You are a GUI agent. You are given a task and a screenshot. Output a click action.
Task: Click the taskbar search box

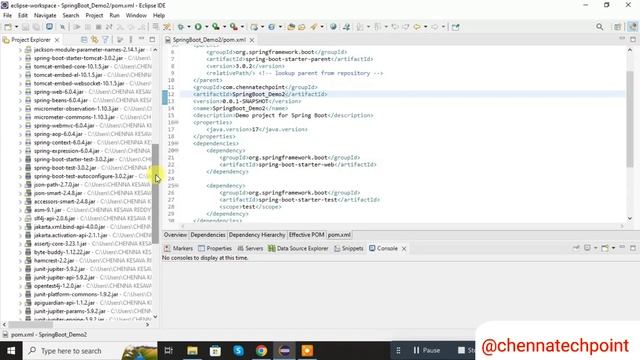[x=90, y=351]
